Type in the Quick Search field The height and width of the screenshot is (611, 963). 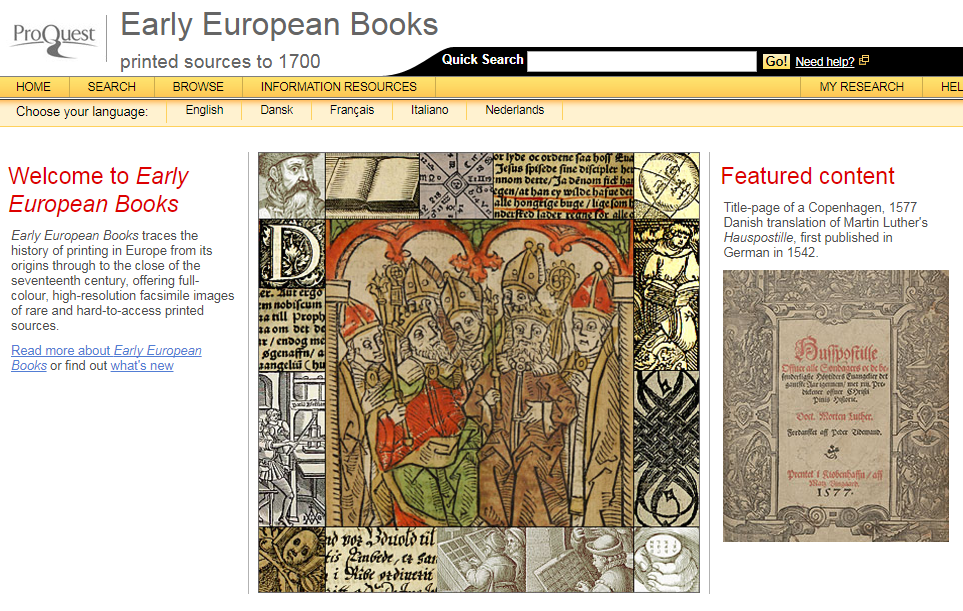tap(641, 61)
